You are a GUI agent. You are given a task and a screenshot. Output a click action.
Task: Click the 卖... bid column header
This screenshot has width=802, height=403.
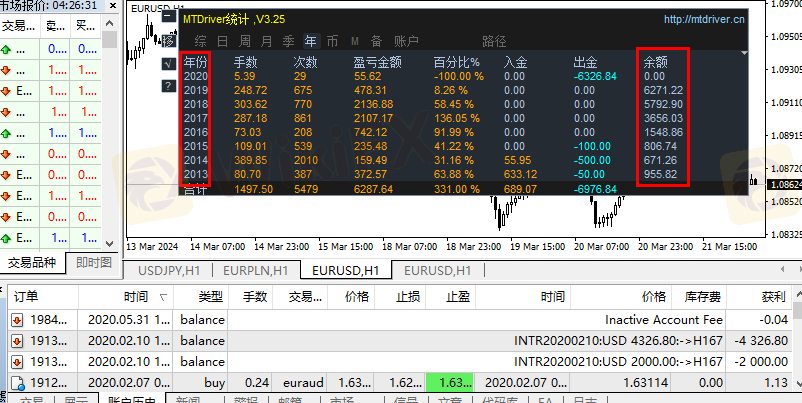pos(55,25)
